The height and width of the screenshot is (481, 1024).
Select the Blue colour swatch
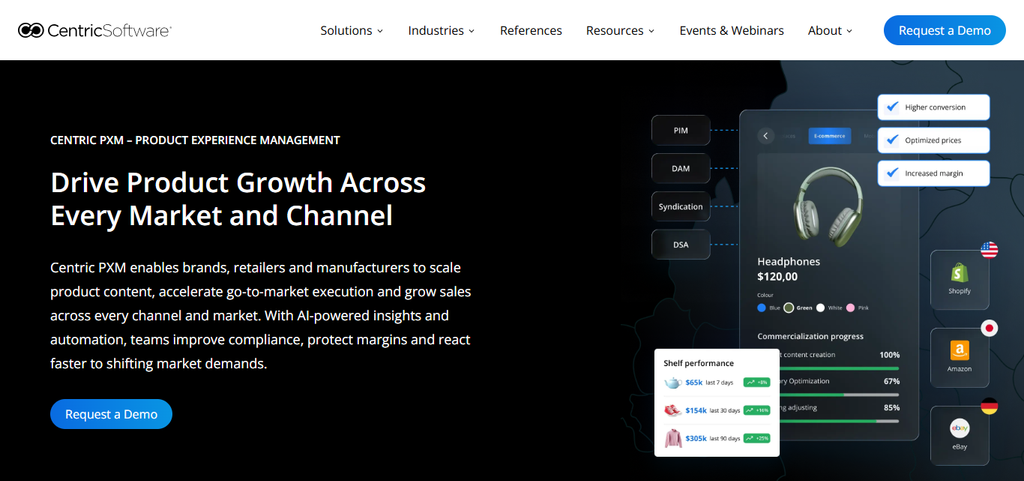click(761, 307)
